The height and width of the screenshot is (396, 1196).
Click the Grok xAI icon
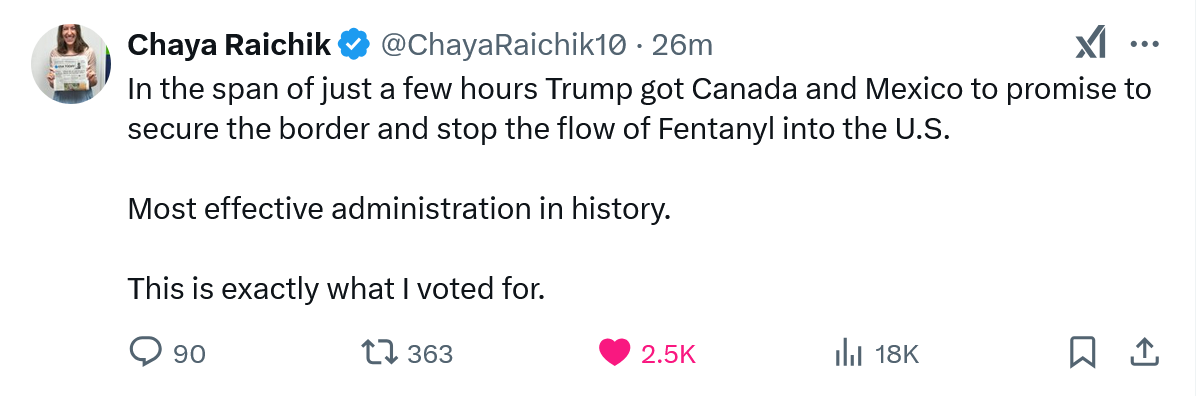tap(1090, 45)
